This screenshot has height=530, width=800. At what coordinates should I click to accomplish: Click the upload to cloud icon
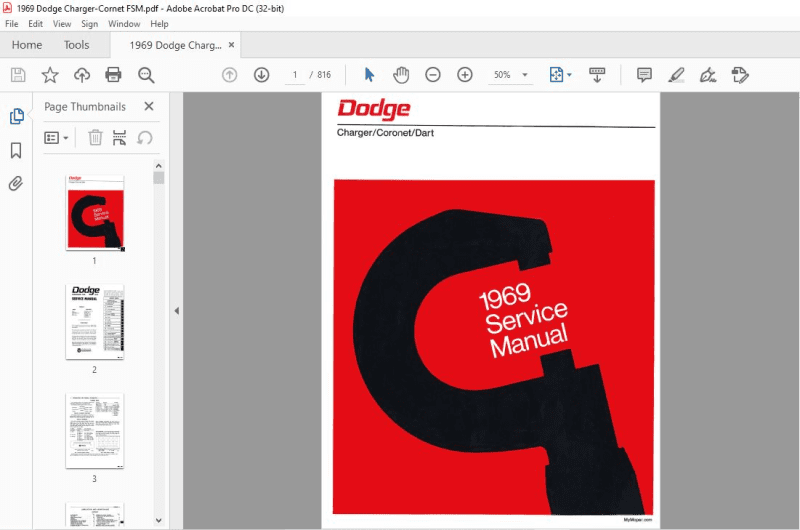click(x=82, y=75)
